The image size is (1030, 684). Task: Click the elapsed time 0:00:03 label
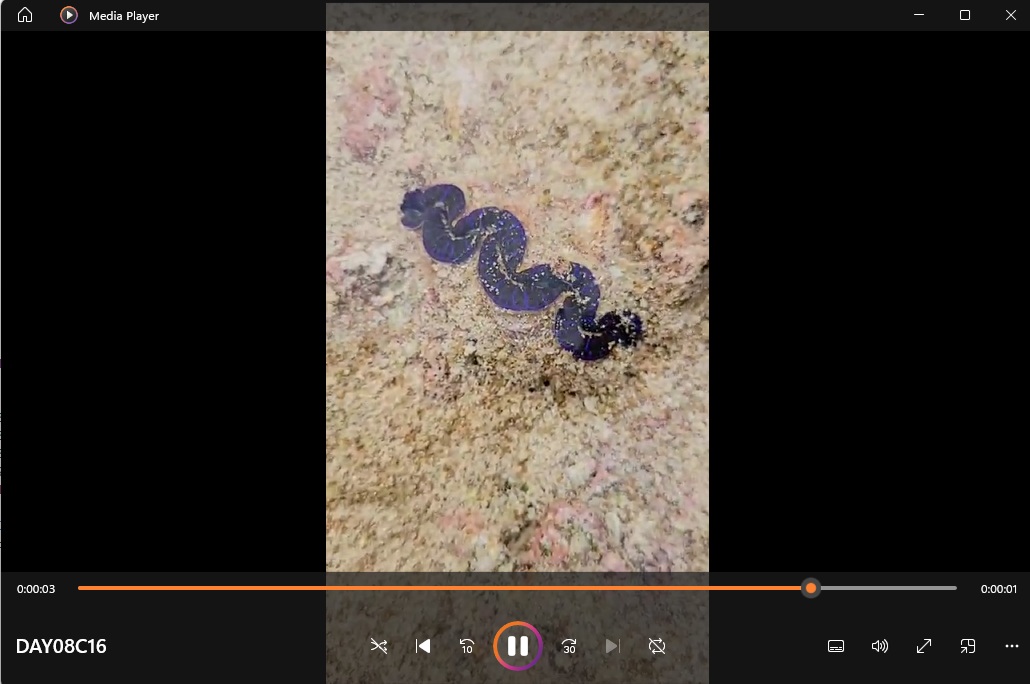pos(36,589)
